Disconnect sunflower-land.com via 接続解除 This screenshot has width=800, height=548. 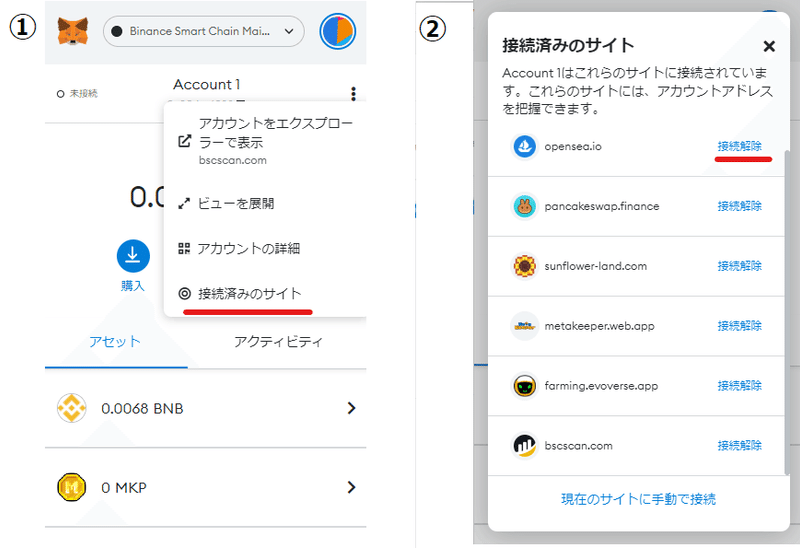[739, 266]
